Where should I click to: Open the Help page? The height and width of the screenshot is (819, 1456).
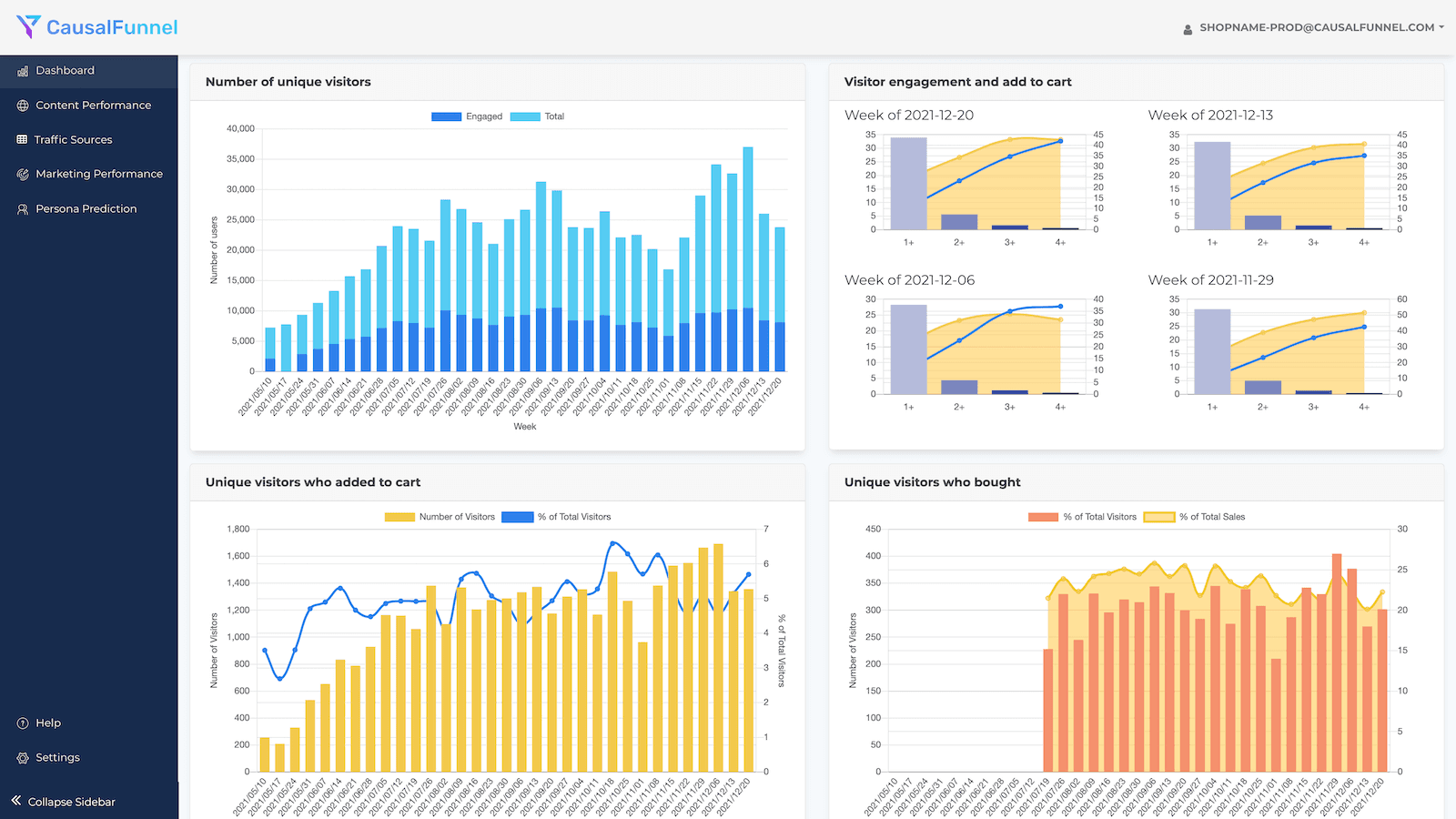tap(47, 723)
